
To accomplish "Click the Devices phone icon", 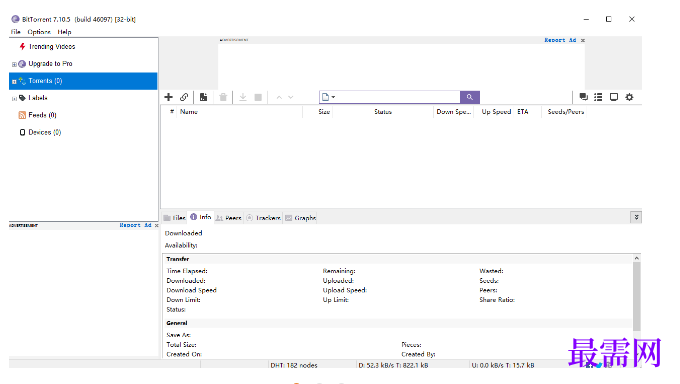I will click(23, 132).
